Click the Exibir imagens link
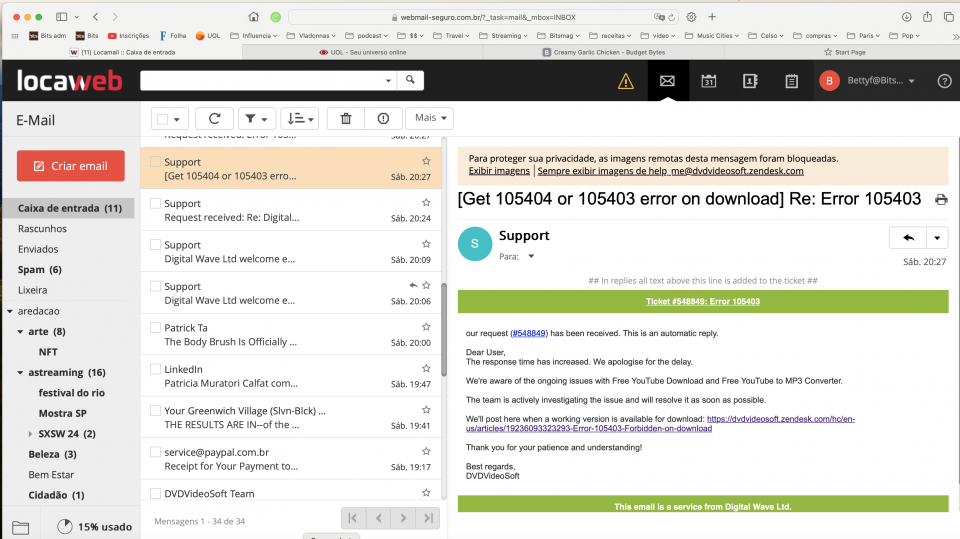 (499, 171)
